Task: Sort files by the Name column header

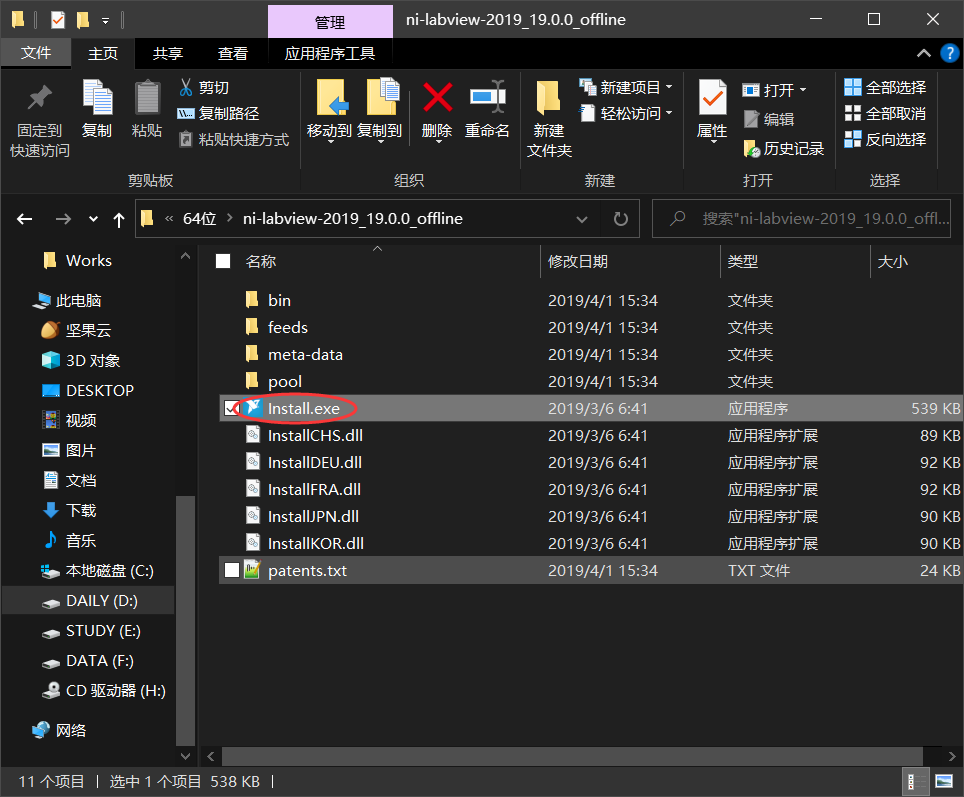Action: 261,262
